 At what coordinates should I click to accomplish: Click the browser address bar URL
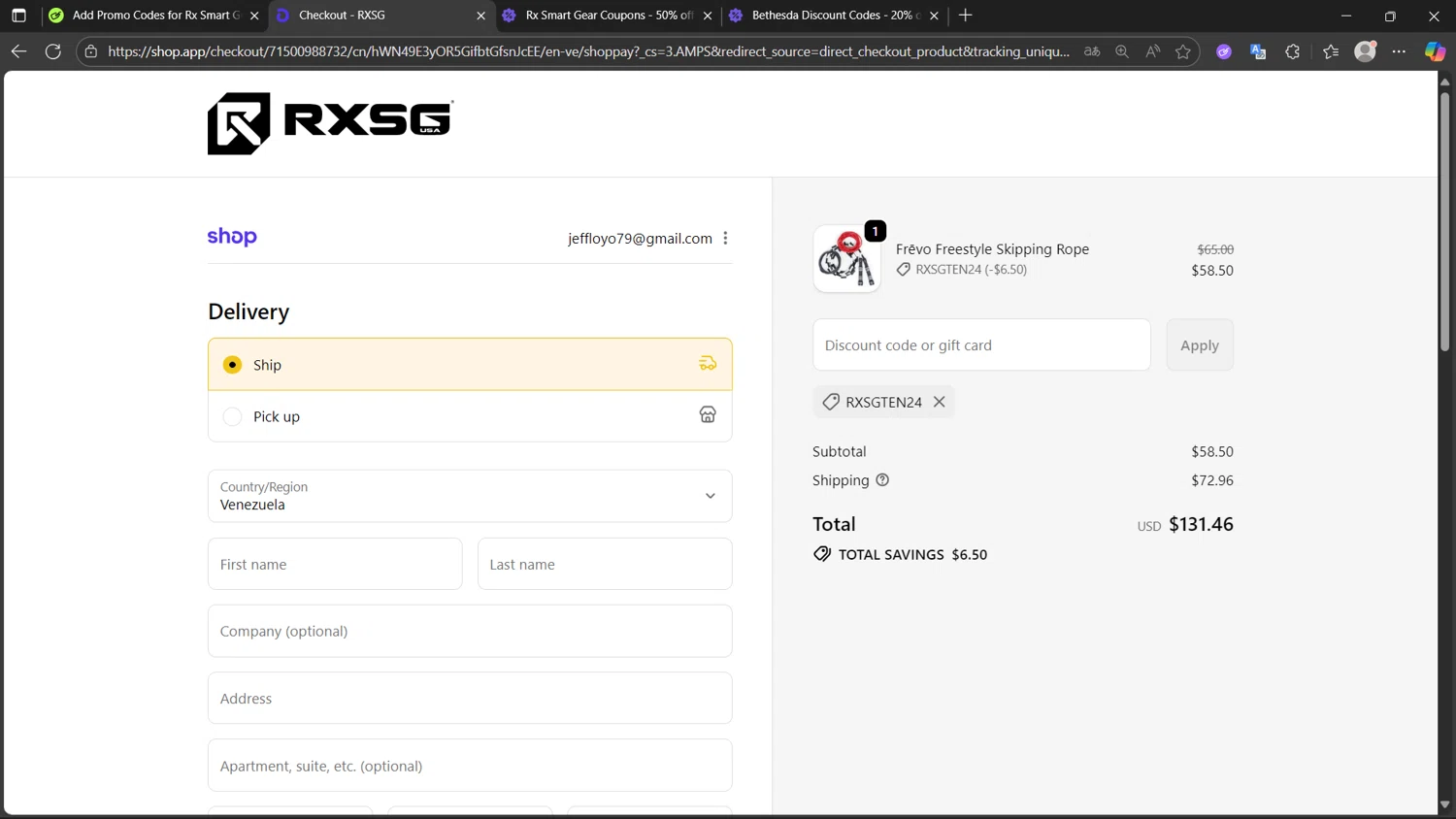click(588, 51)
